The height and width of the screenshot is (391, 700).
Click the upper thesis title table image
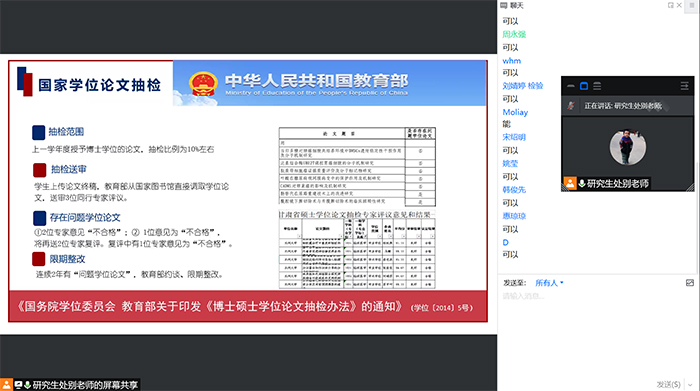(357, 166)
